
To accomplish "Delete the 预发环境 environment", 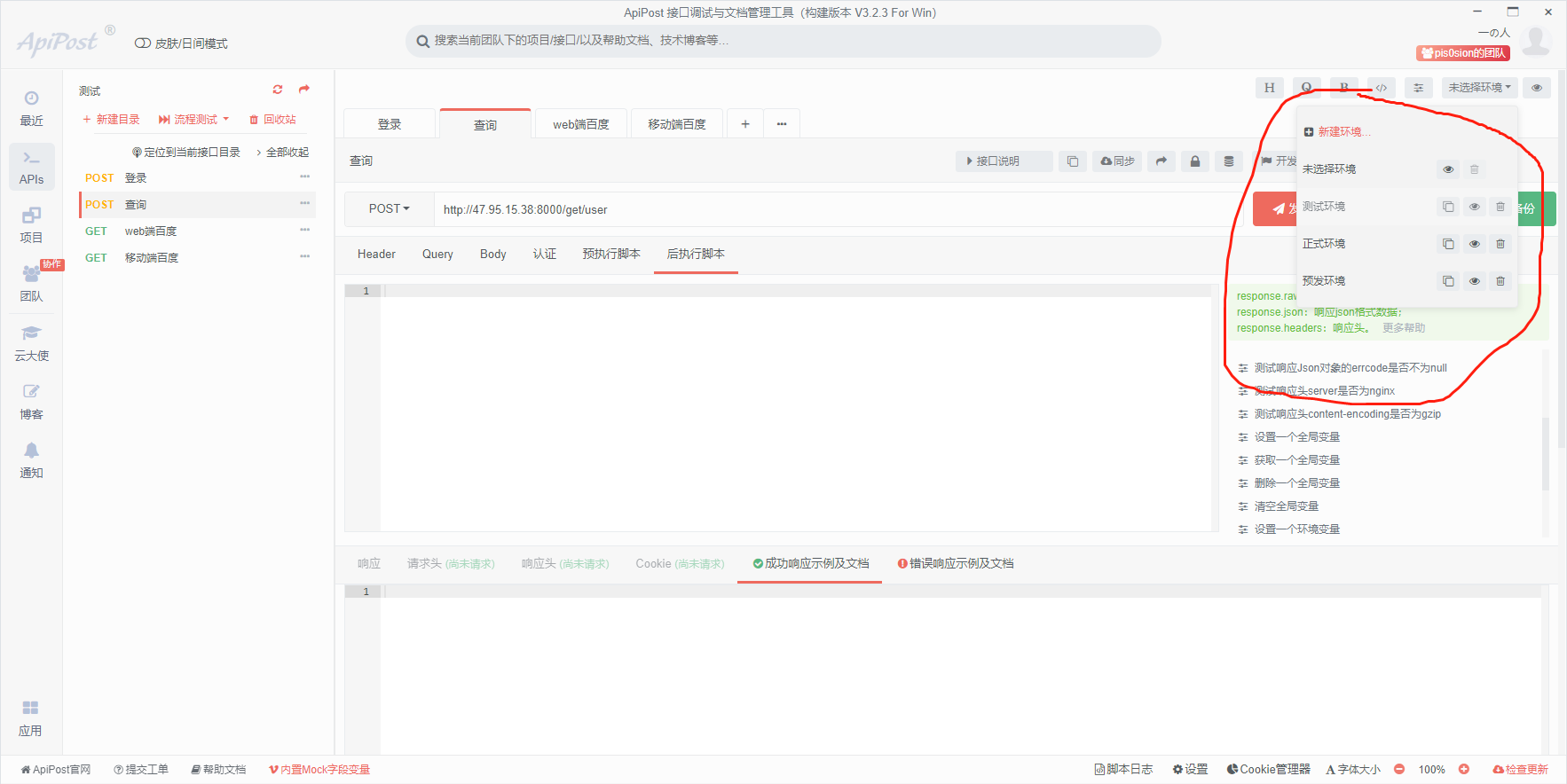I will [x=1500, y=281].
